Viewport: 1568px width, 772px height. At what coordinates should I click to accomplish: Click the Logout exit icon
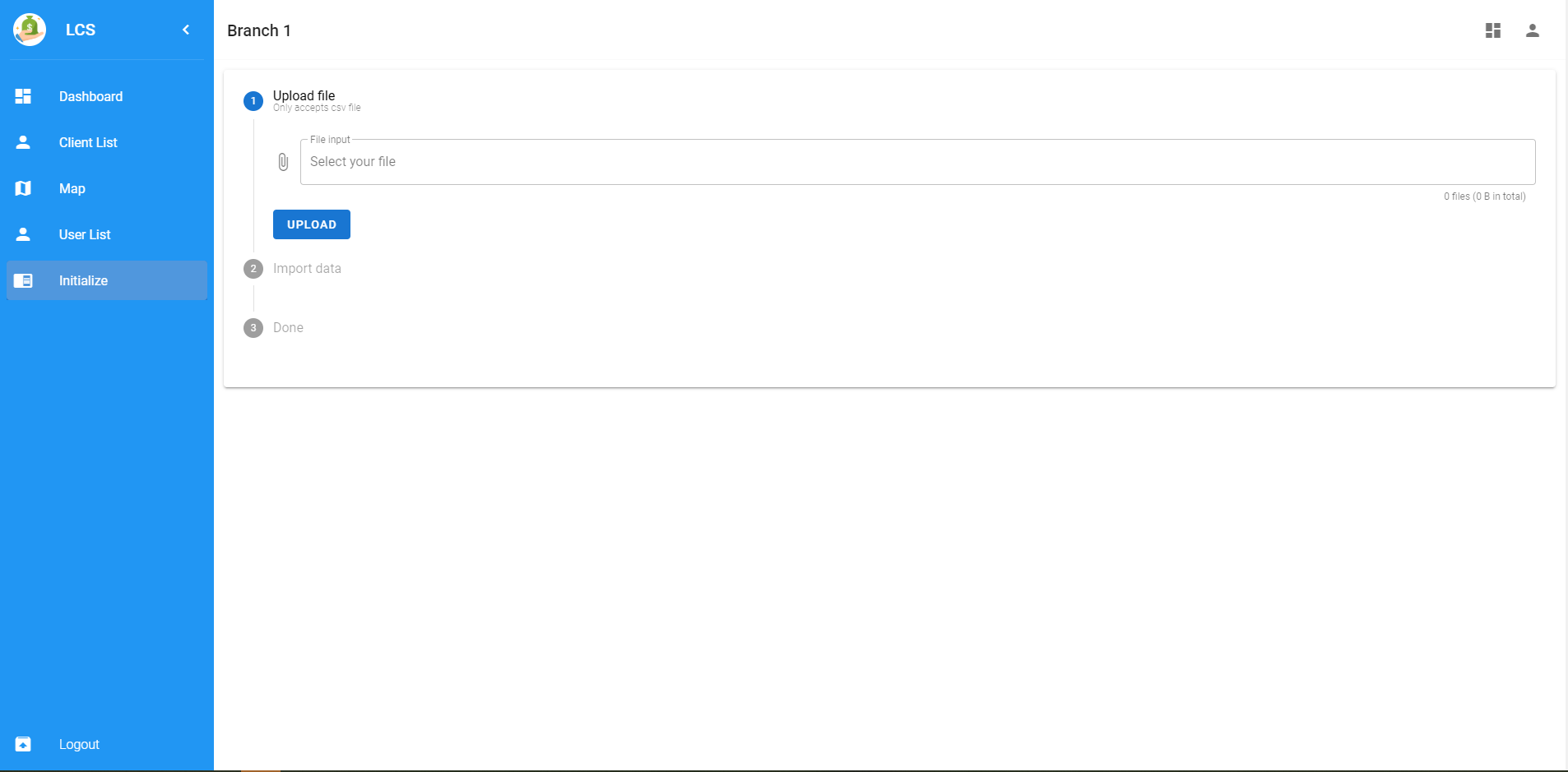click(23, 744)
